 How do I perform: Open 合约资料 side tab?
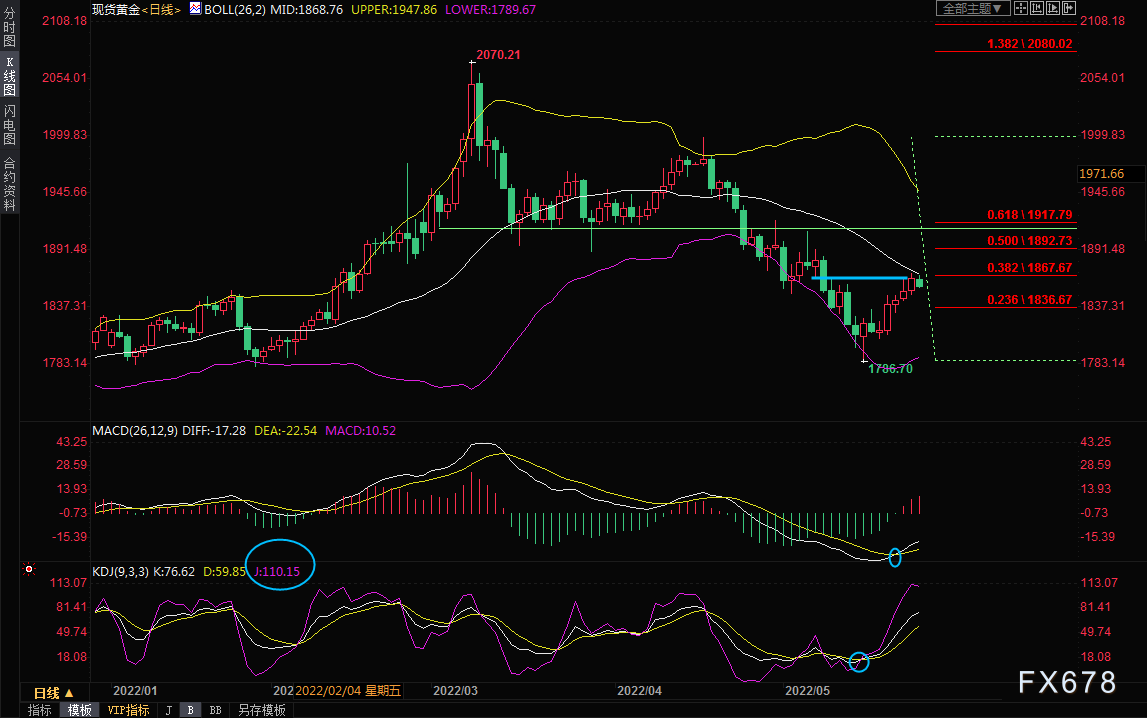pos(10,183)
